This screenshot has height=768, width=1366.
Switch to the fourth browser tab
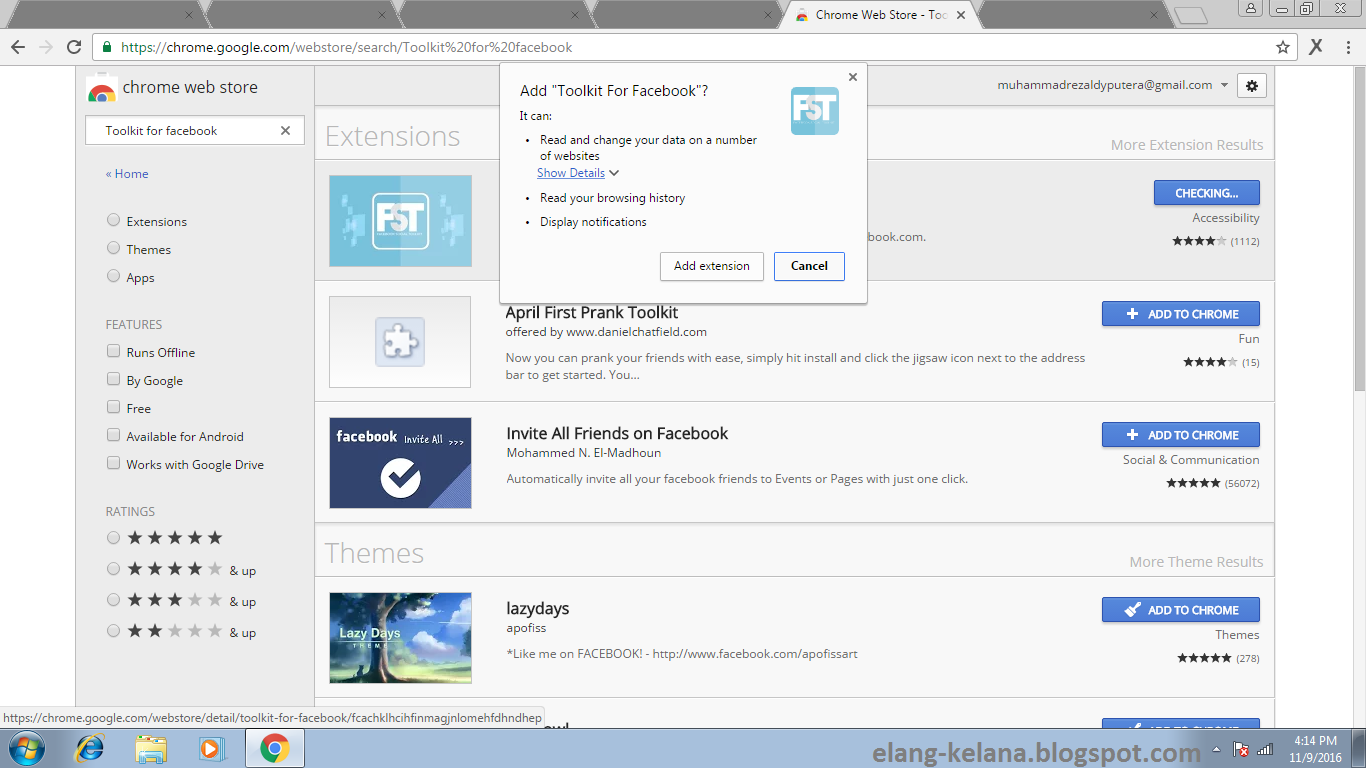[x=684, y=15]
